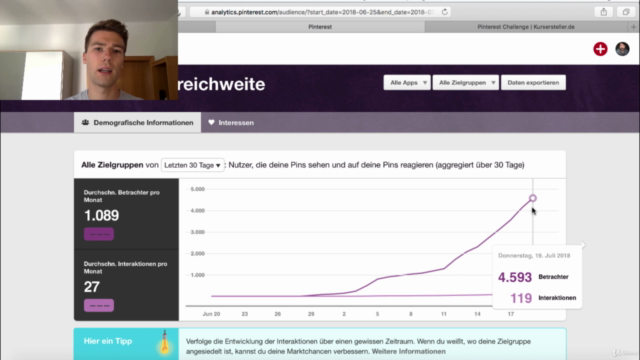Click the Jun 20 axis label
Image resolution: width=640 pixels, height=360 pixels.
[211, 314]
